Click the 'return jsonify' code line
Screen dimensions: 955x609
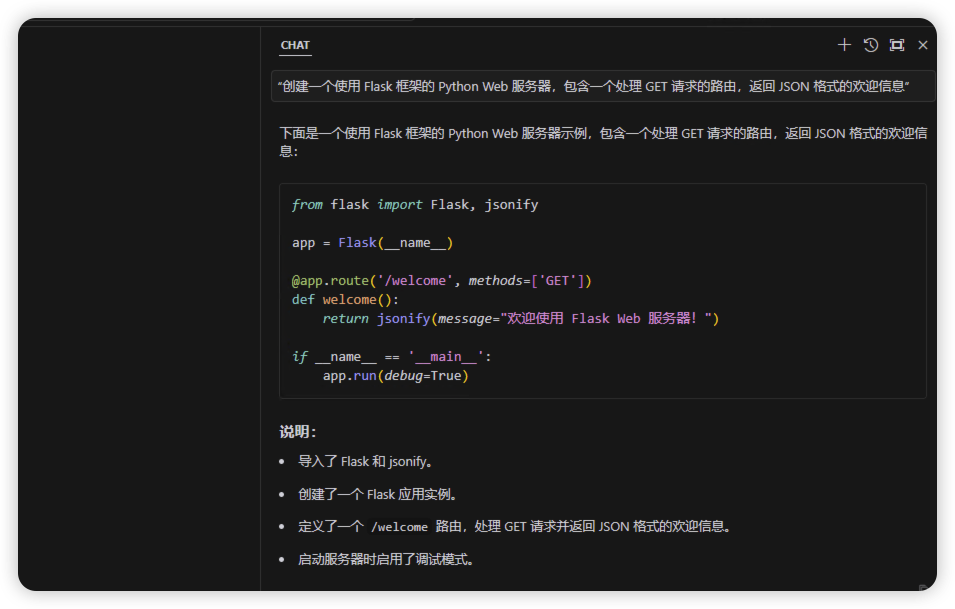[x=521, y=319]
